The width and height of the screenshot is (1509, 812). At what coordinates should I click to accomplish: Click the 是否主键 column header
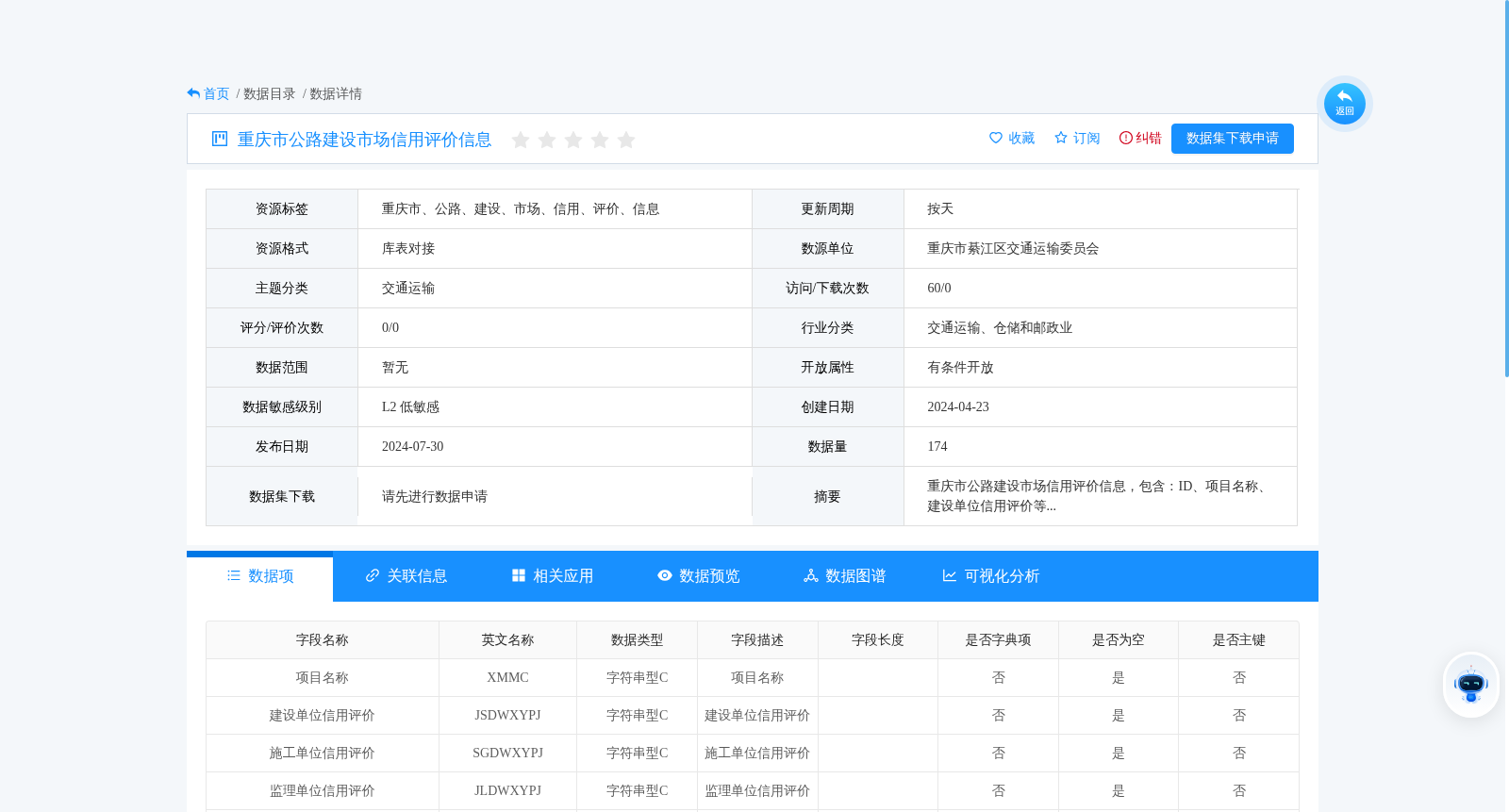(x=1239, y=640)
